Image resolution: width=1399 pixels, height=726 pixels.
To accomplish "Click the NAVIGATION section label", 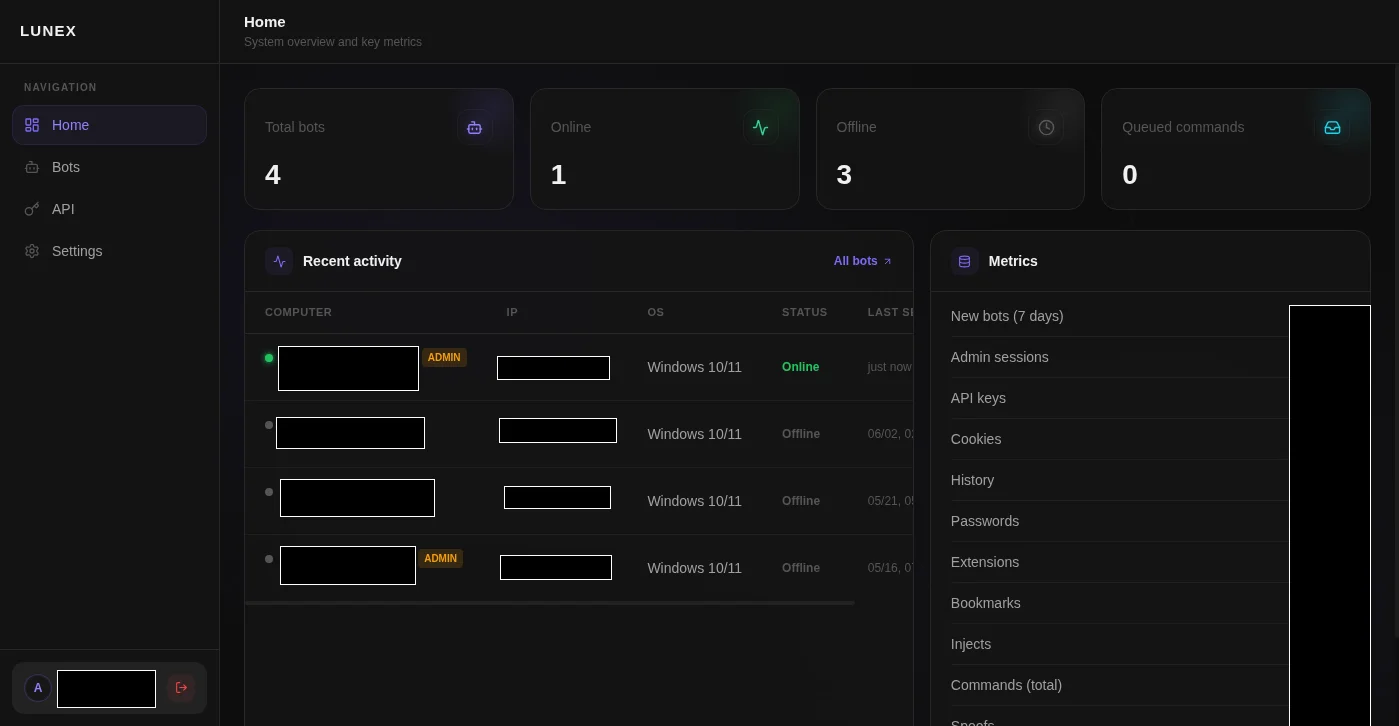I will 60,87.
